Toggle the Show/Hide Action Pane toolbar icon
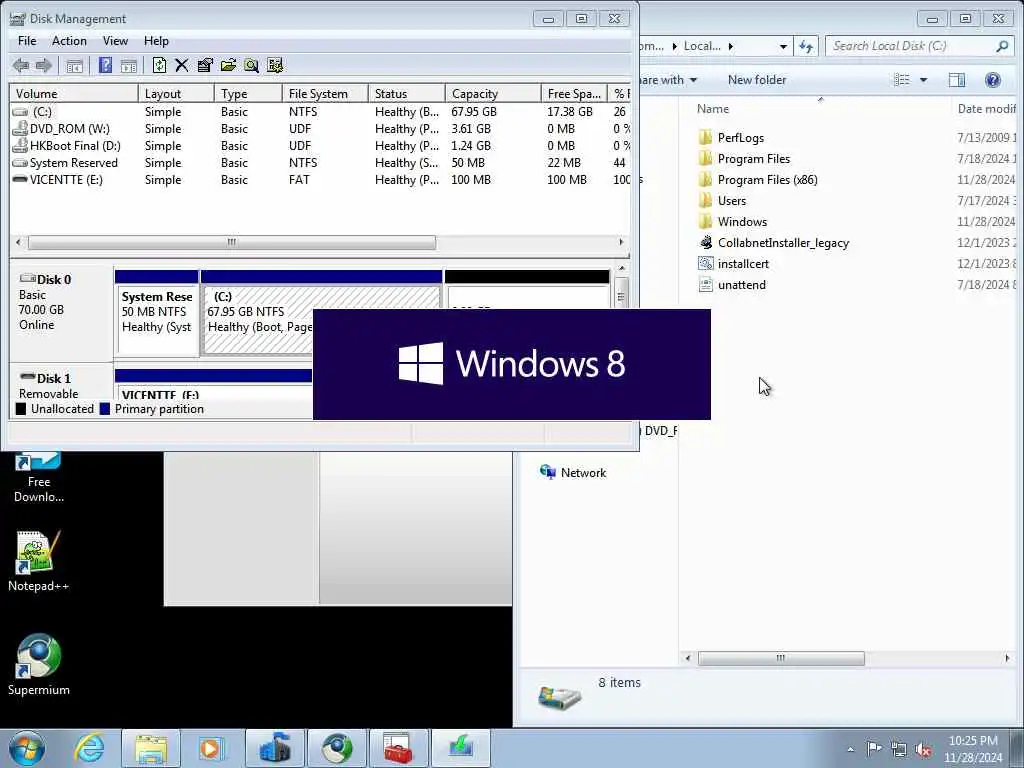 [x=129, y=65]
